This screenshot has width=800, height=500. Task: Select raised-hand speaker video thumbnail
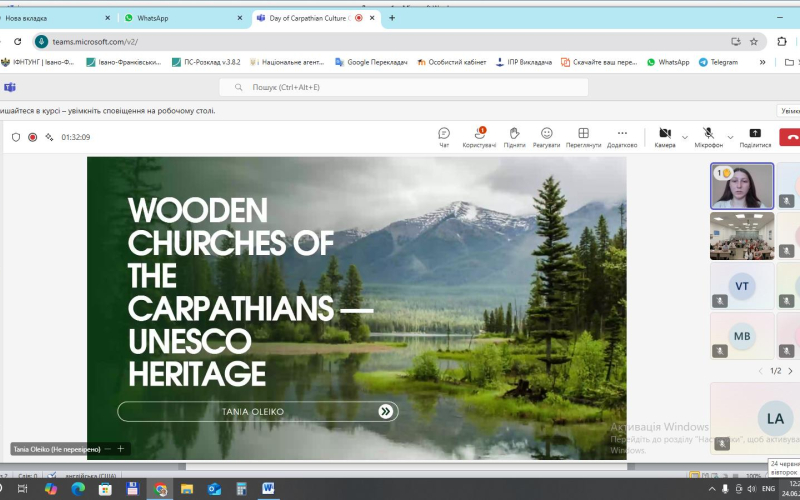742,186
